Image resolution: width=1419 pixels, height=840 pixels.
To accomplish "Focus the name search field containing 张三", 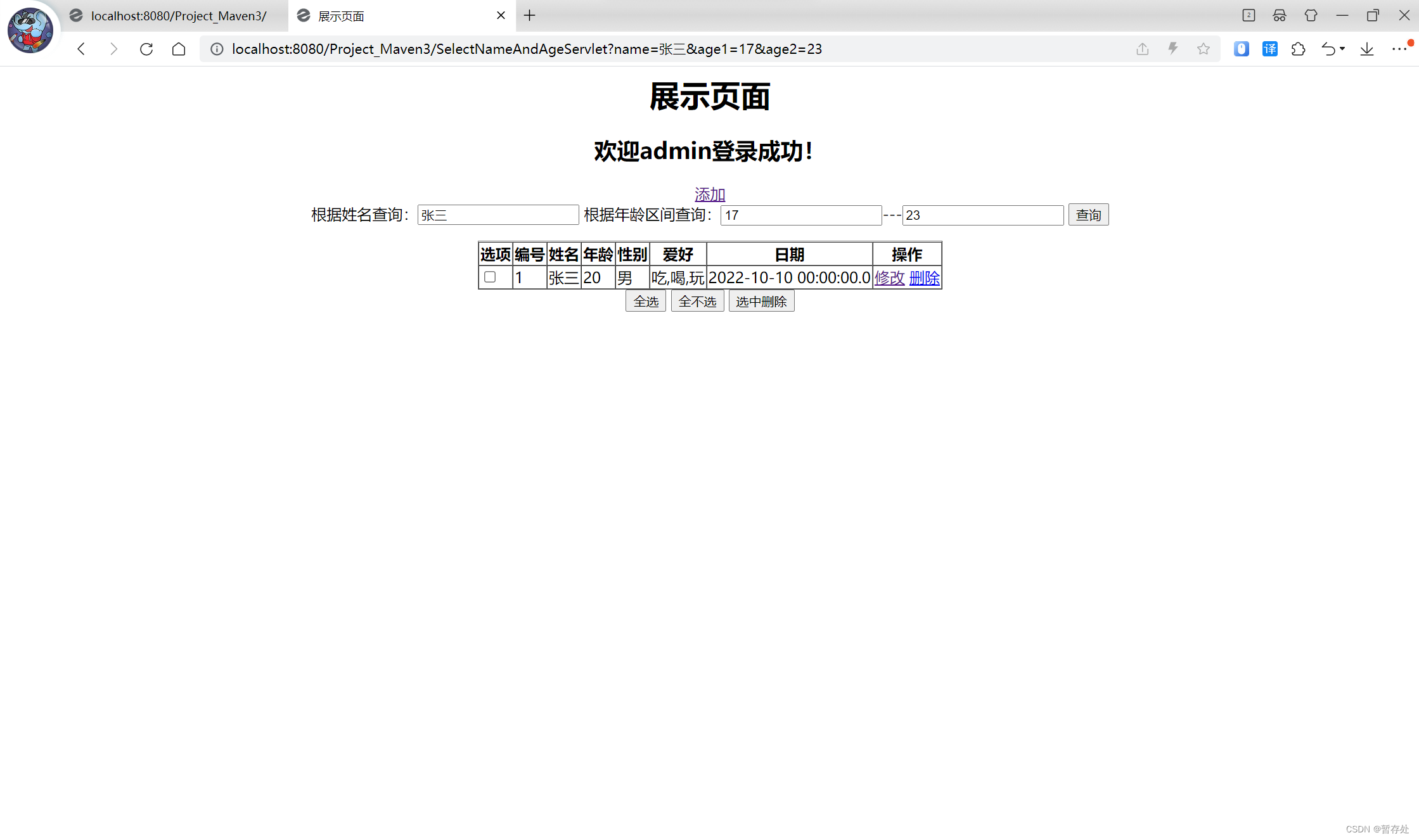I will (x=498, y=215).
